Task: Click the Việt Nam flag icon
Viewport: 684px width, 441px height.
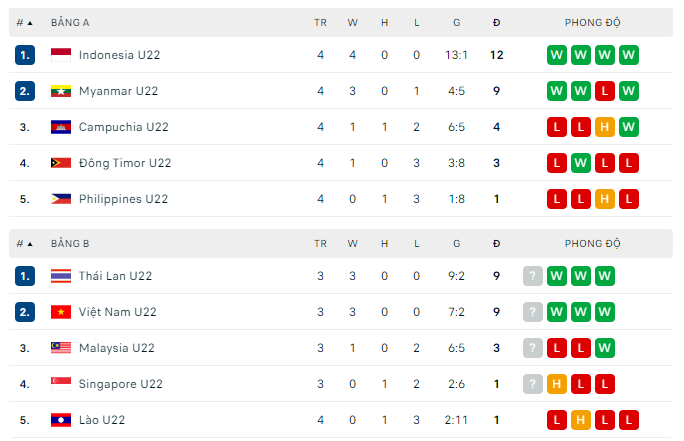Action: (61, 312)
